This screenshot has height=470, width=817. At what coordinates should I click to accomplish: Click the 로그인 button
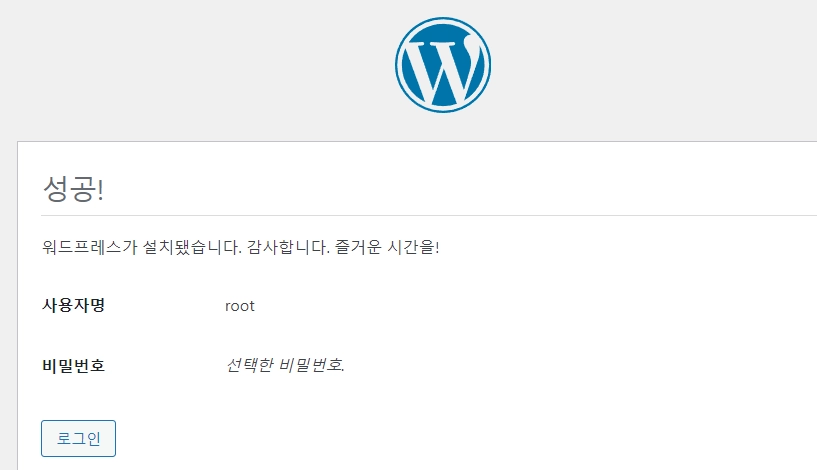(x=78, y=438)
